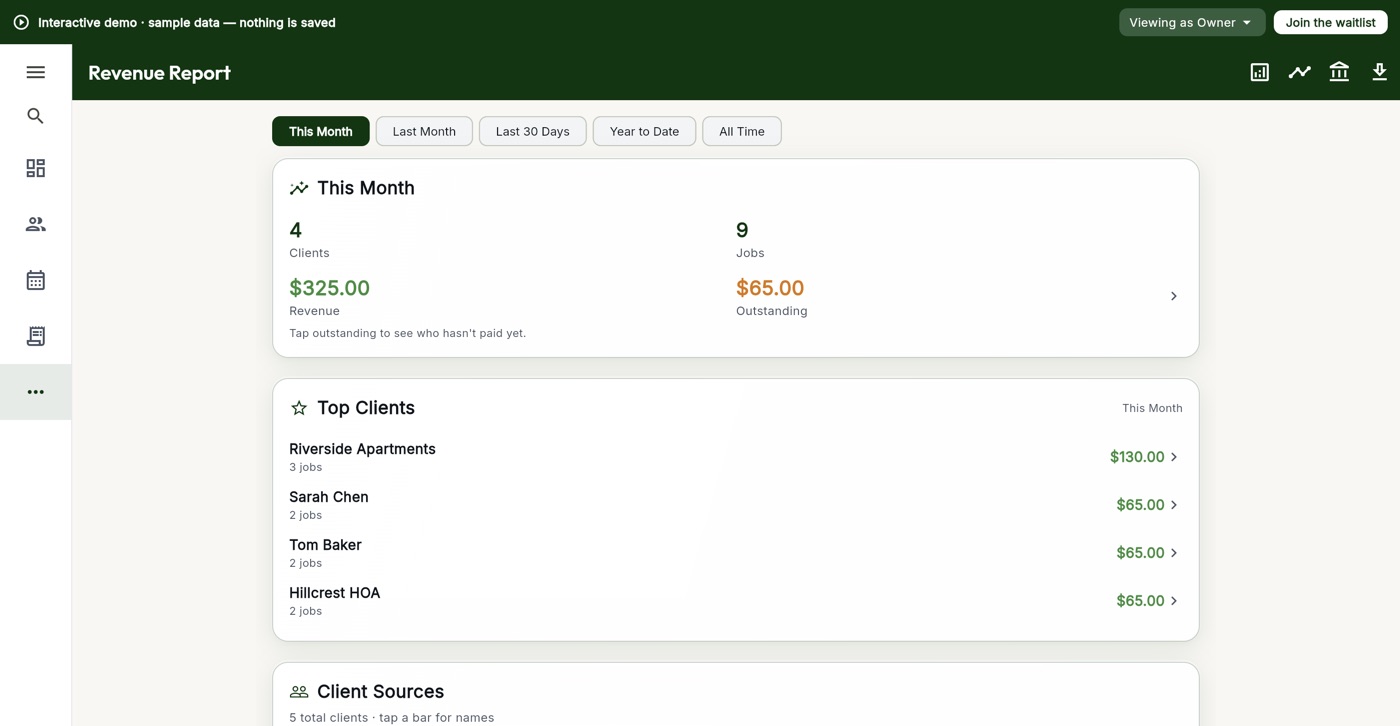Open the Tom Baker client name
The height and width of the screenshot is (726, 1400).
coord(325,545)
